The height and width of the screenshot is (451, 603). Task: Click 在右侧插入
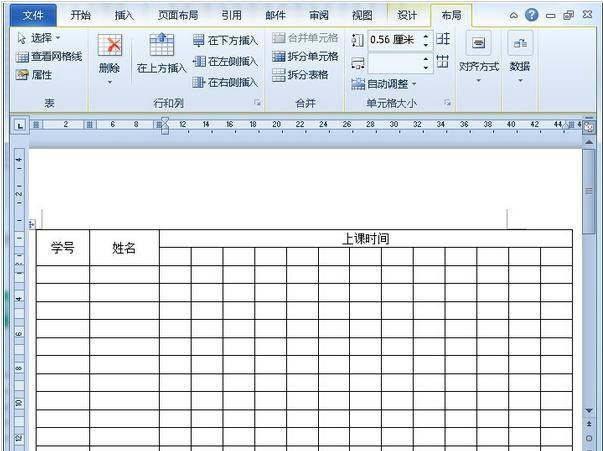pyautogui.click(x=225, y=82)
